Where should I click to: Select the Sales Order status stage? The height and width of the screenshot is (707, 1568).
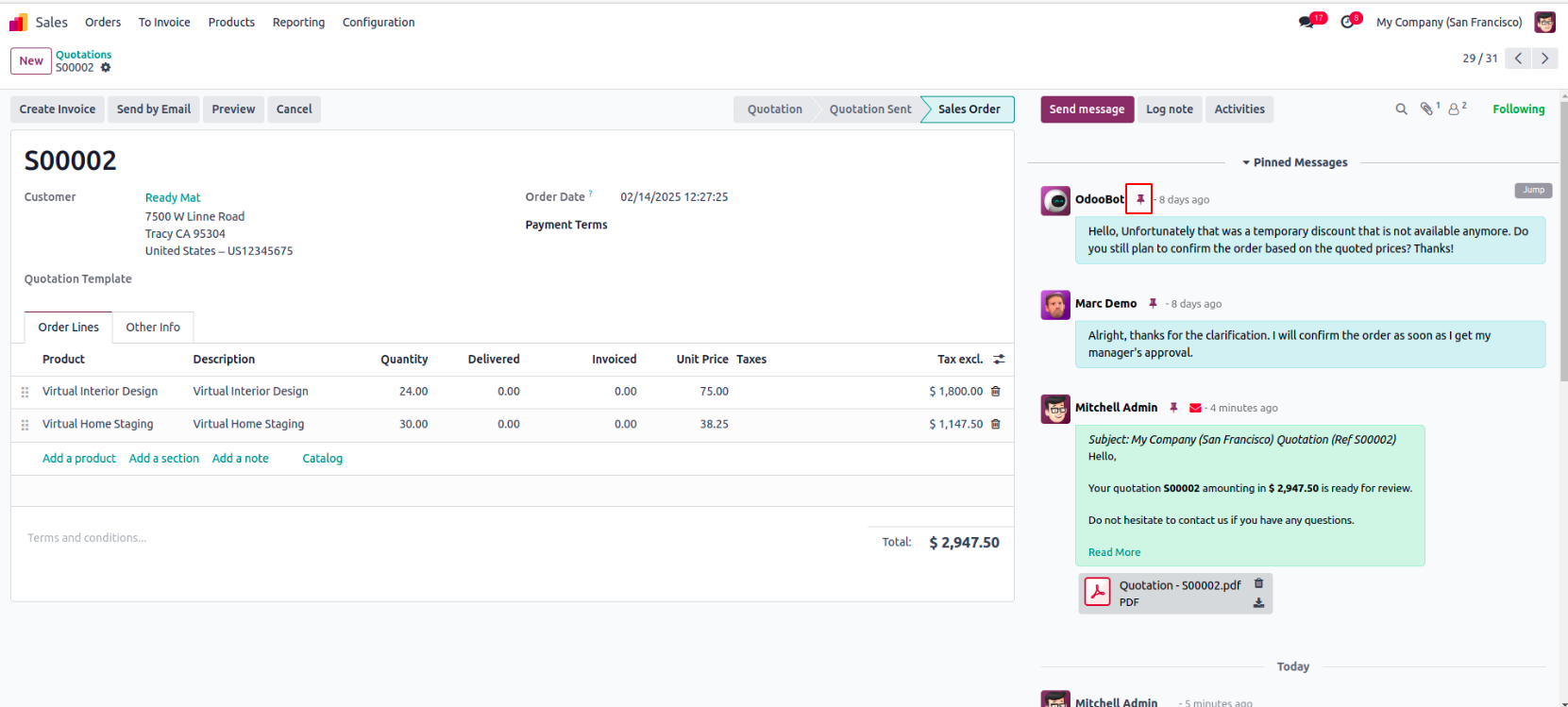point(969,109)
